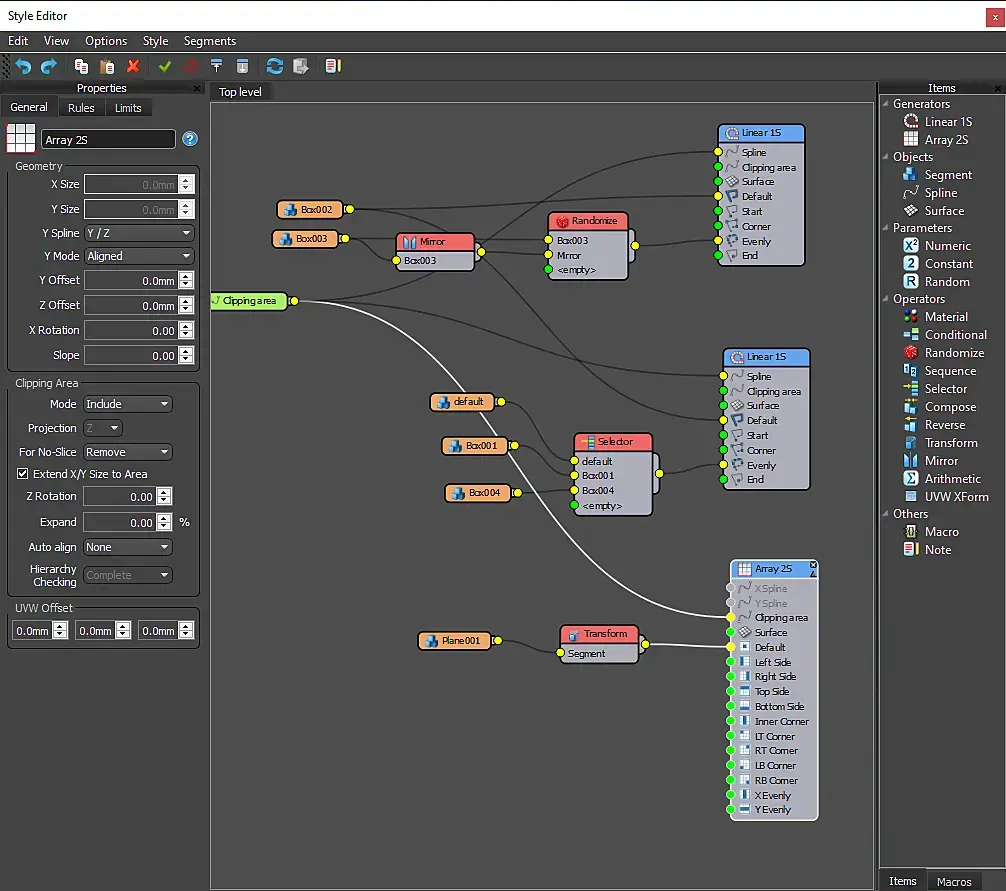Viewport: 1006px width, 891px height.
Task: Click the blue help question mark icon
Action: (190, 140)
